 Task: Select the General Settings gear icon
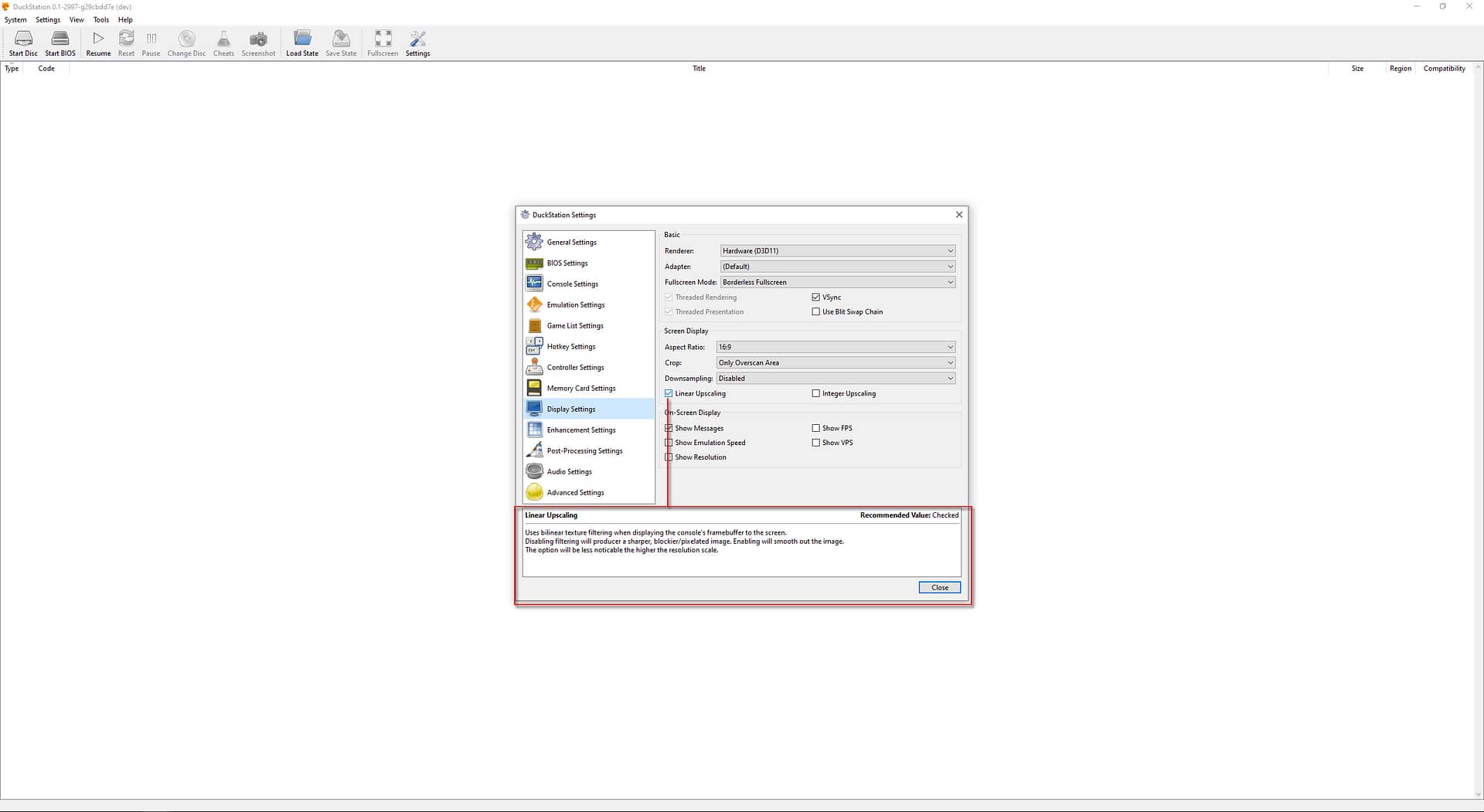coord(534,242)
